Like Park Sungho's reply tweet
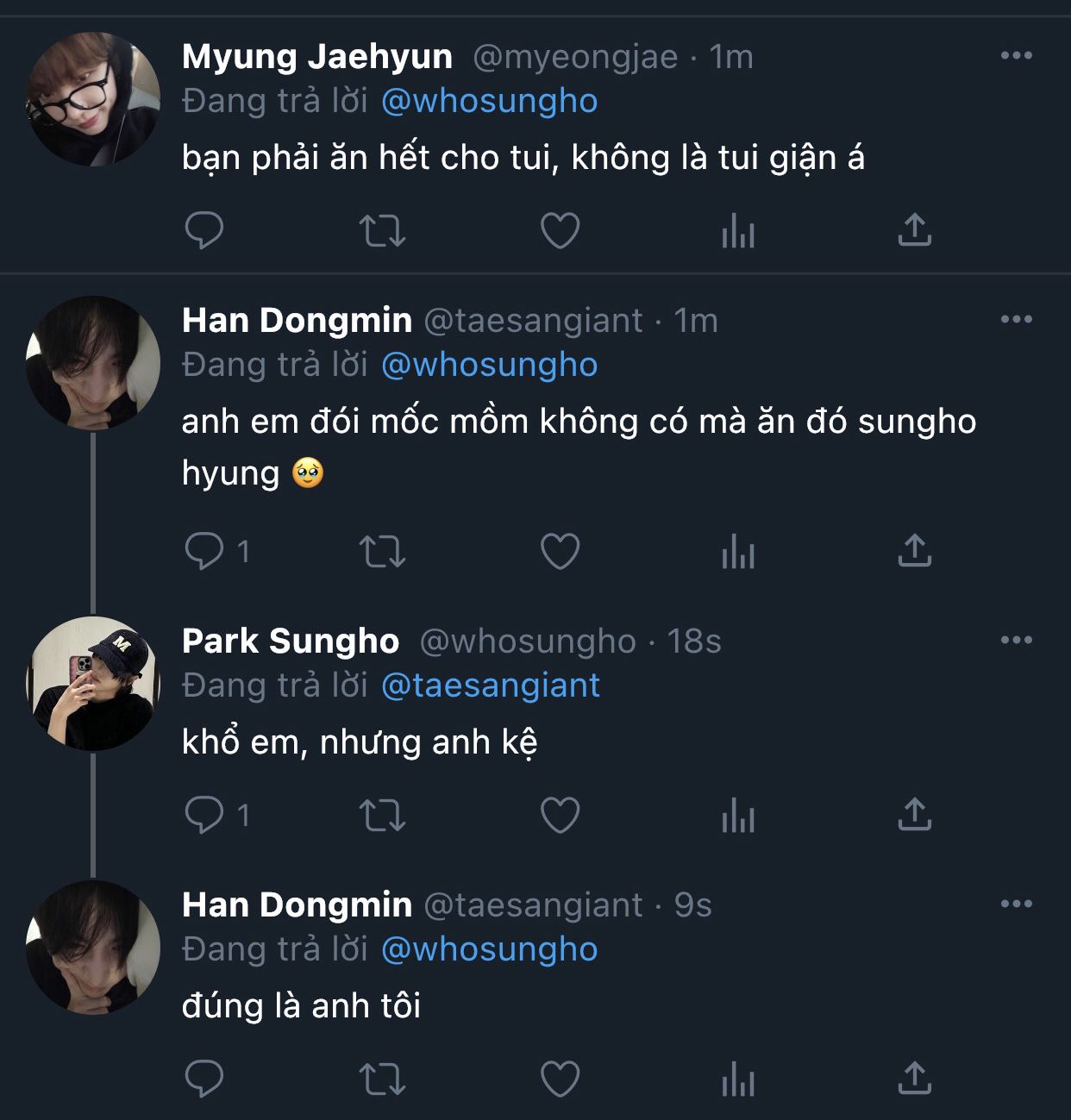The height and width of the screenshot is (1120, 1071). [560, 815]
